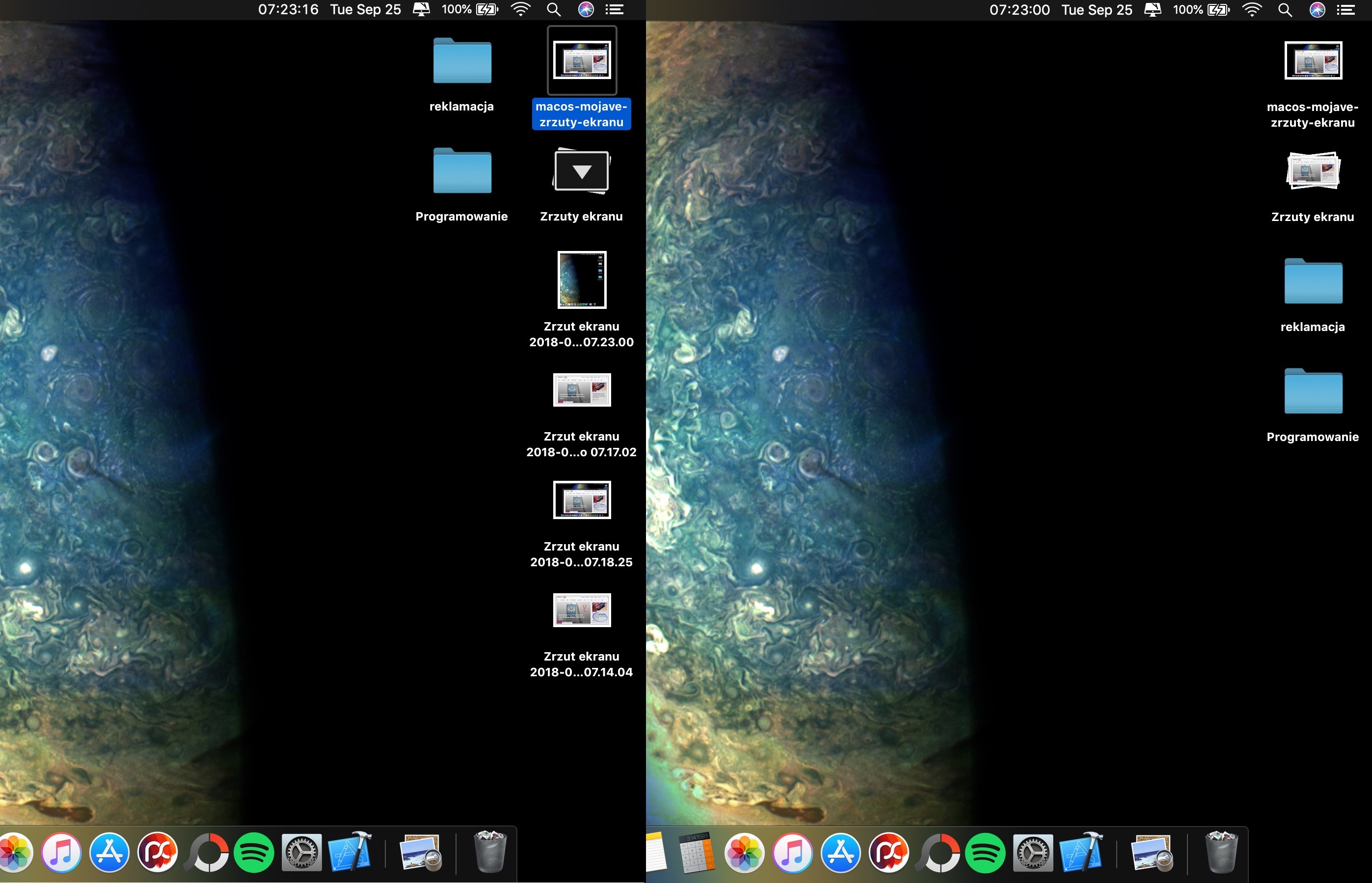Open Calculator in the right desktop's Dock

(x=697, y=853)
